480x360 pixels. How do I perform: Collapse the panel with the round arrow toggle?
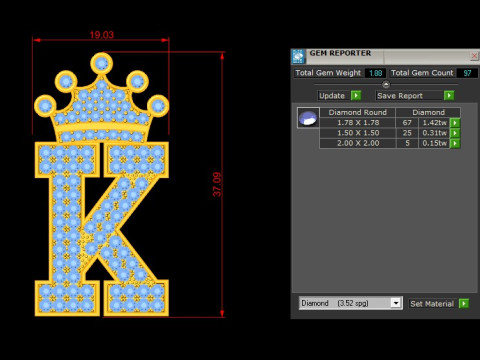point(386,84)
